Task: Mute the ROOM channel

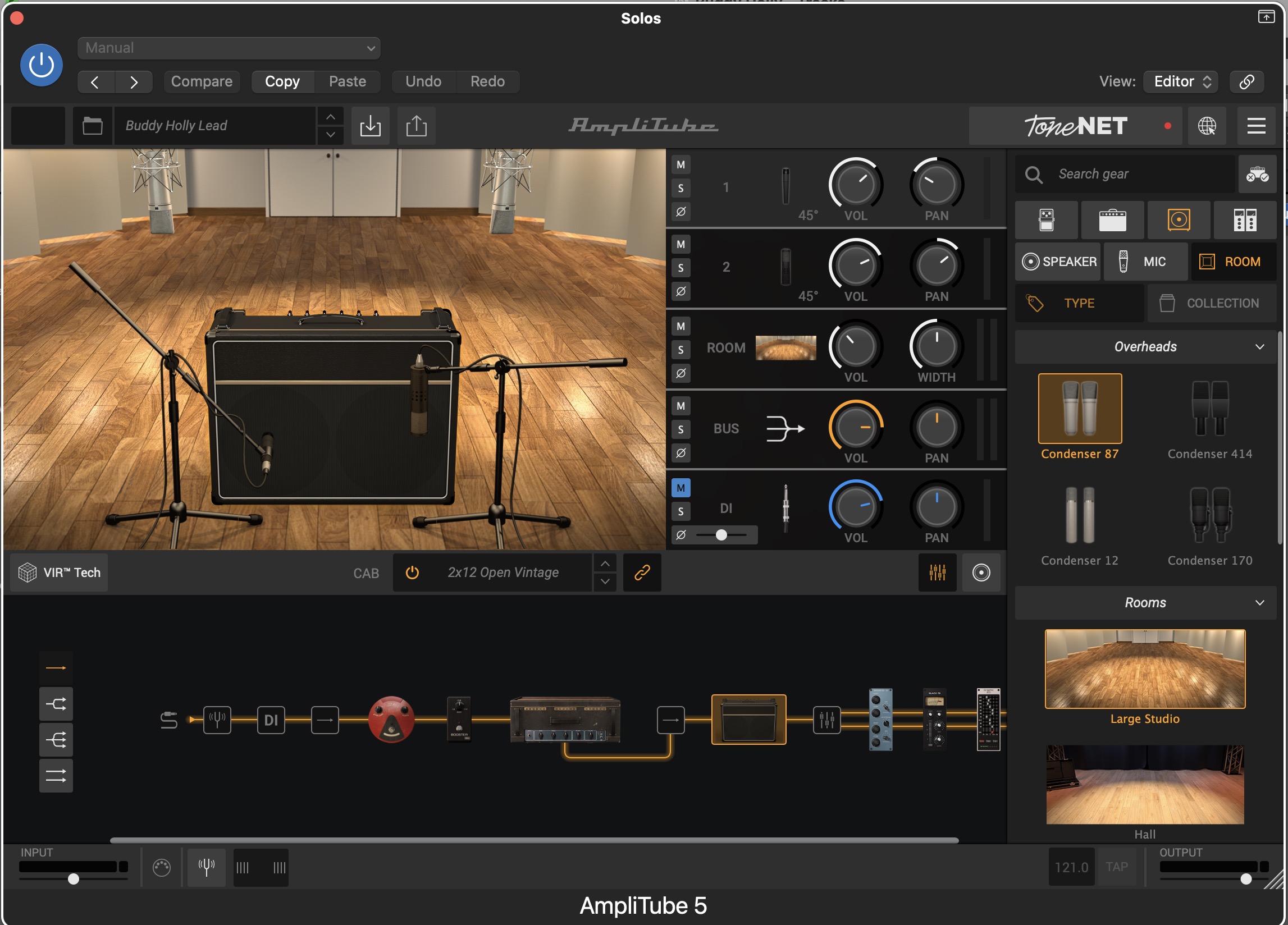Action: point(680,326)
